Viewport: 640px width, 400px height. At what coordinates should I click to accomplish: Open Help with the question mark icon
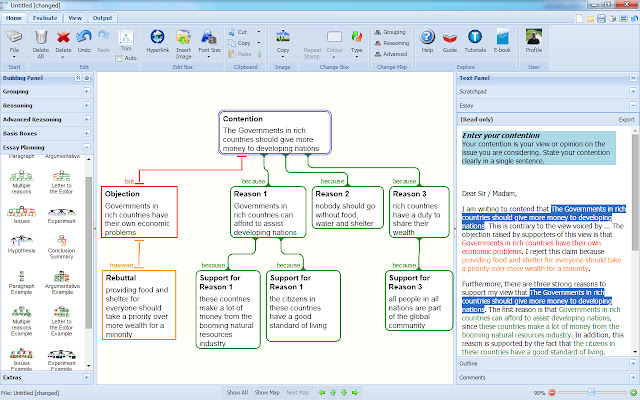(427, 37)
